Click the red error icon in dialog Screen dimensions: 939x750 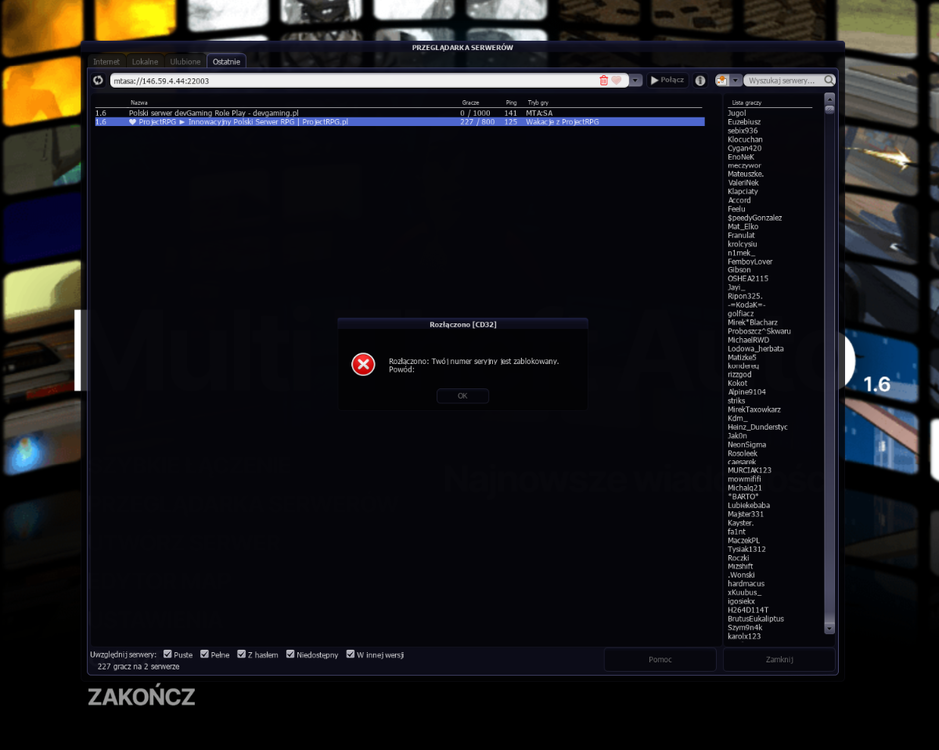[x=363, y=364]
